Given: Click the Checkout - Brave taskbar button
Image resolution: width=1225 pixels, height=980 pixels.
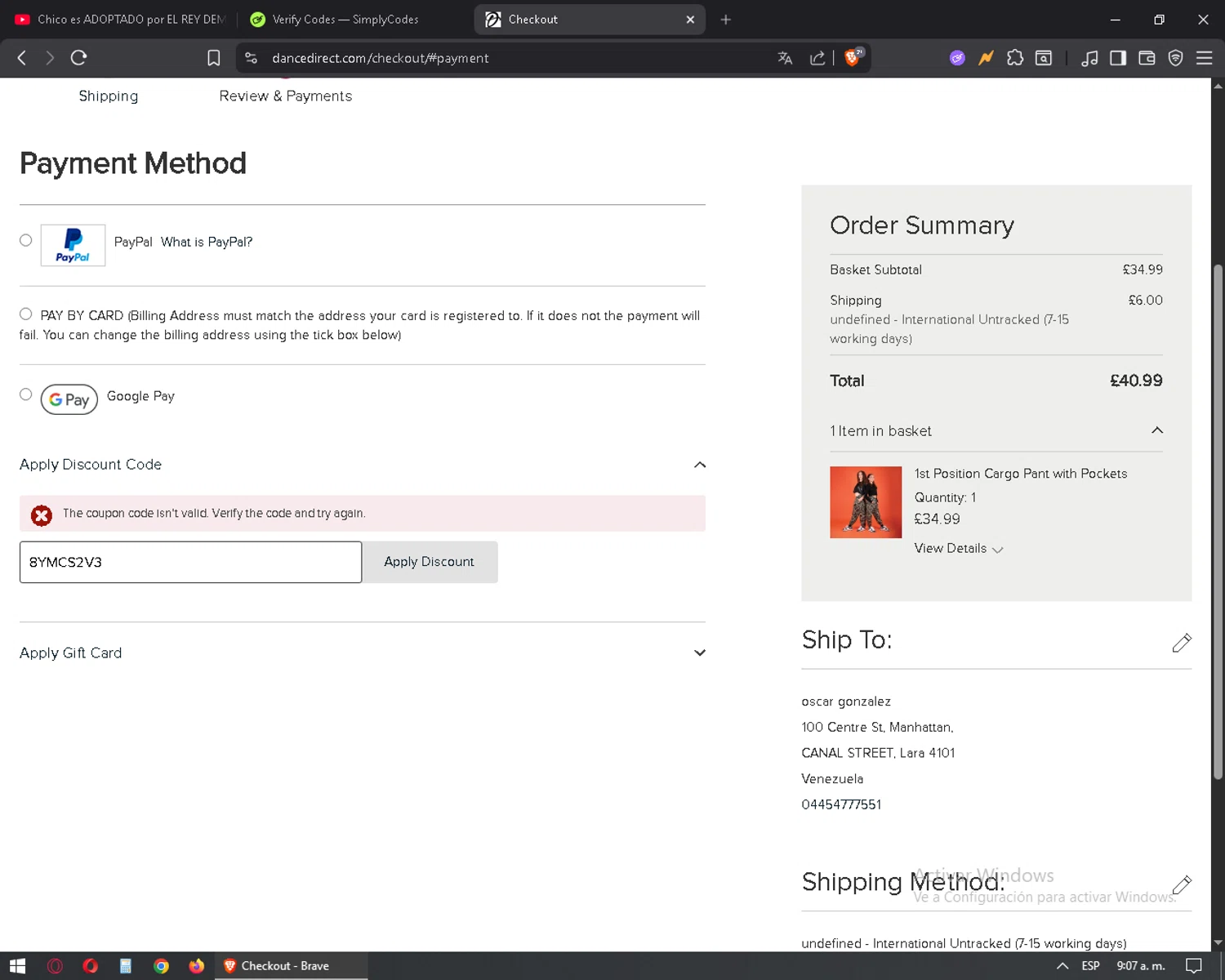Looking at the screenshot, I should (292, 966).
